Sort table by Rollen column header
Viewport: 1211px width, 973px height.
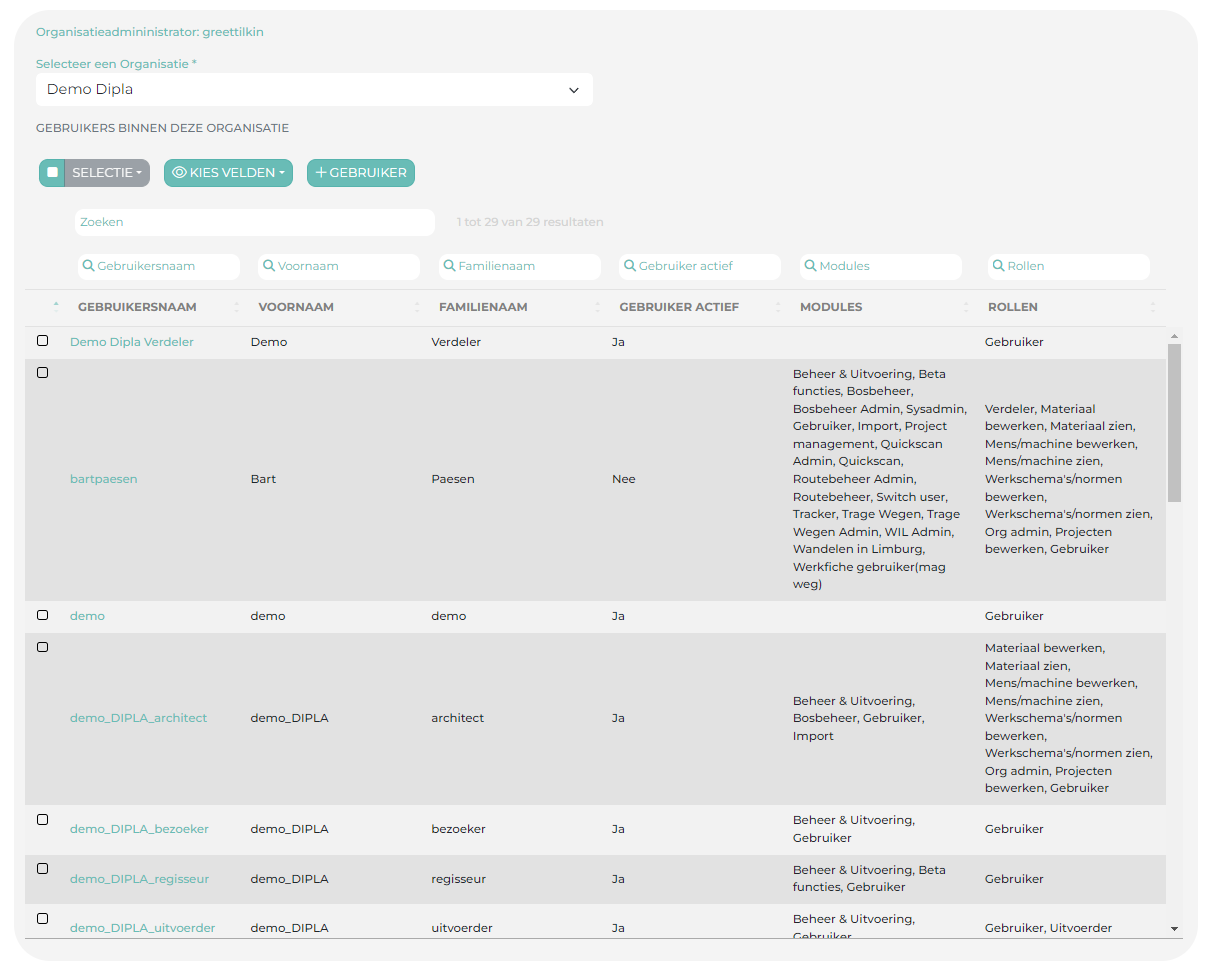coord(1012,307)
